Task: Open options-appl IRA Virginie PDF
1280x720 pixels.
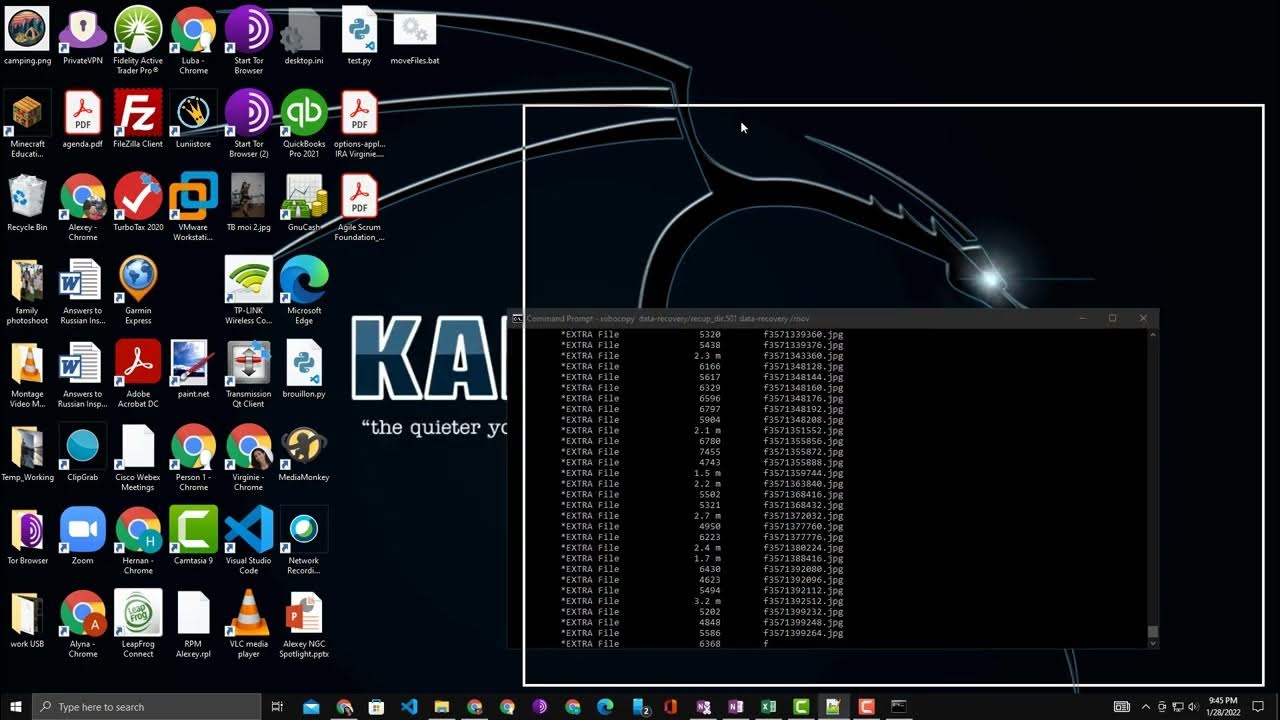Action: pyautogui.click(x=359, y=124)
